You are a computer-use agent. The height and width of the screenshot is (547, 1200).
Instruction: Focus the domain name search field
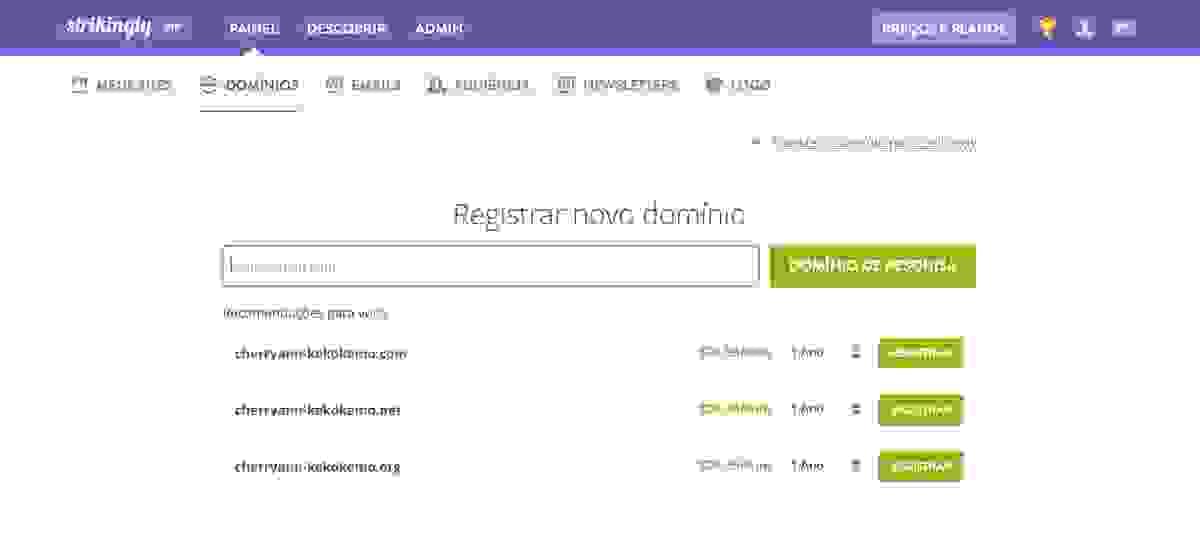click(x=490, y=266)
